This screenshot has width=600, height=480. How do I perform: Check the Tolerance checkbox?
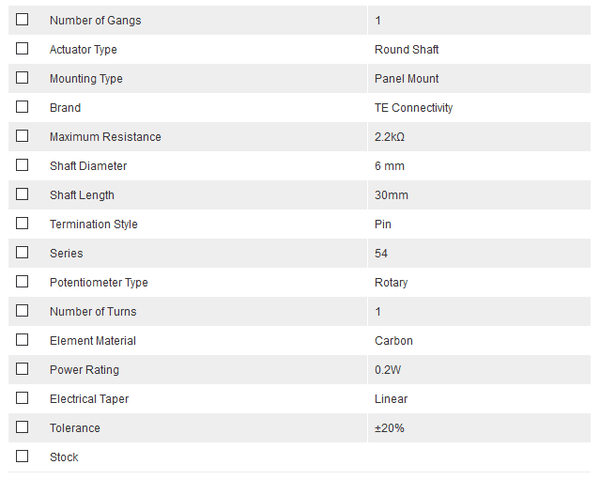pos(22,427)
